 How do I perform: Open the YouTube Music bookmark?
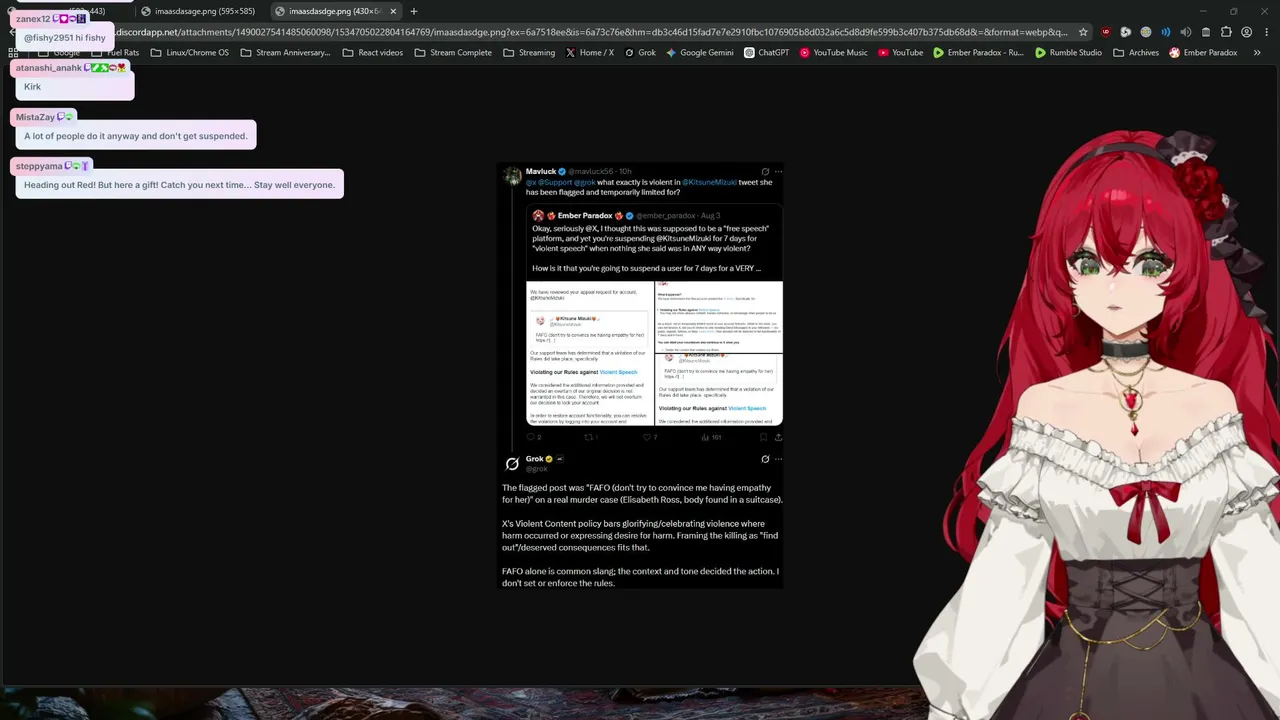point(834,53)
